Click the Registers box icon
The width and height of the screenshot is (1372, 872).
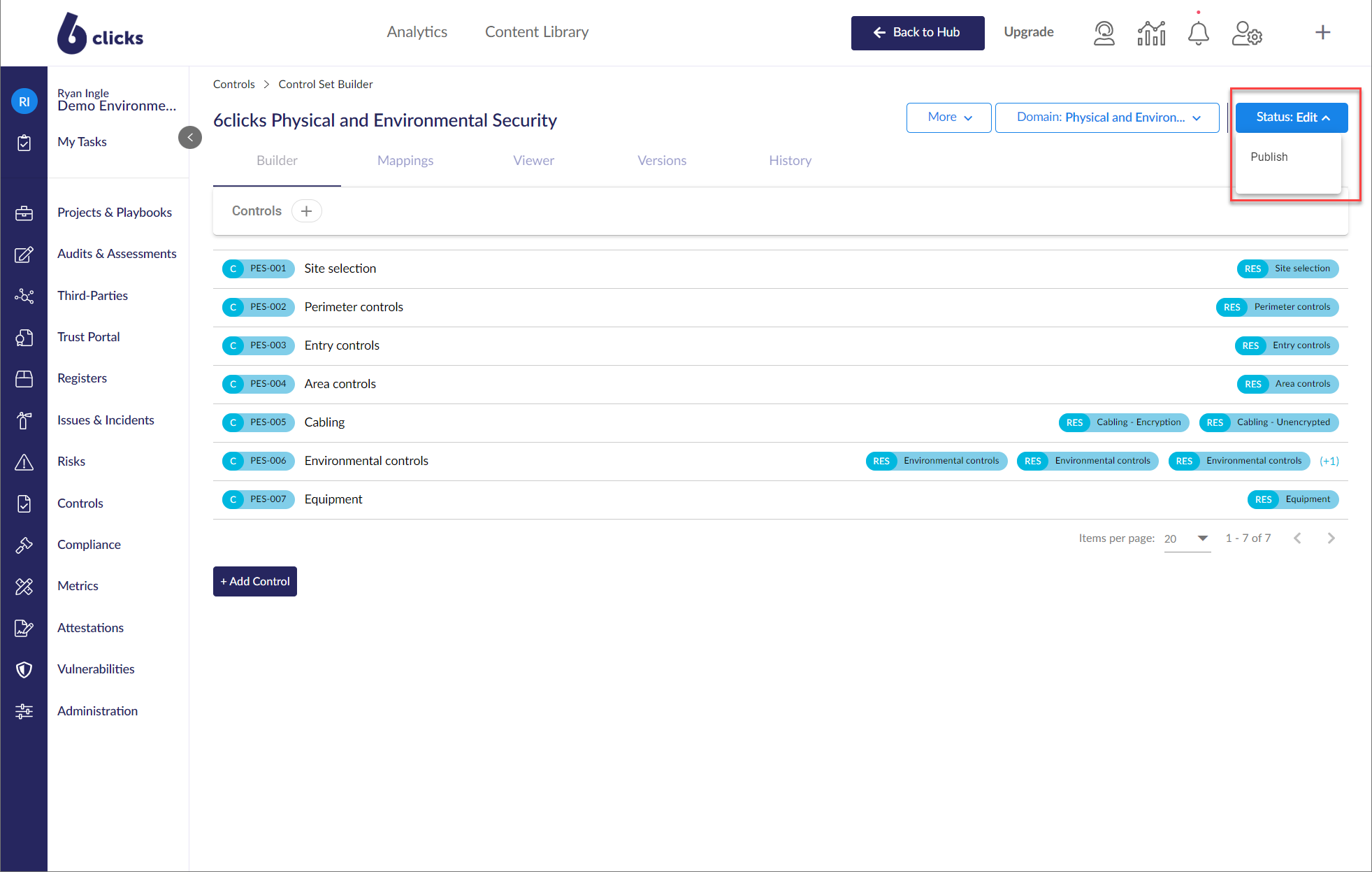pos(24,379)
